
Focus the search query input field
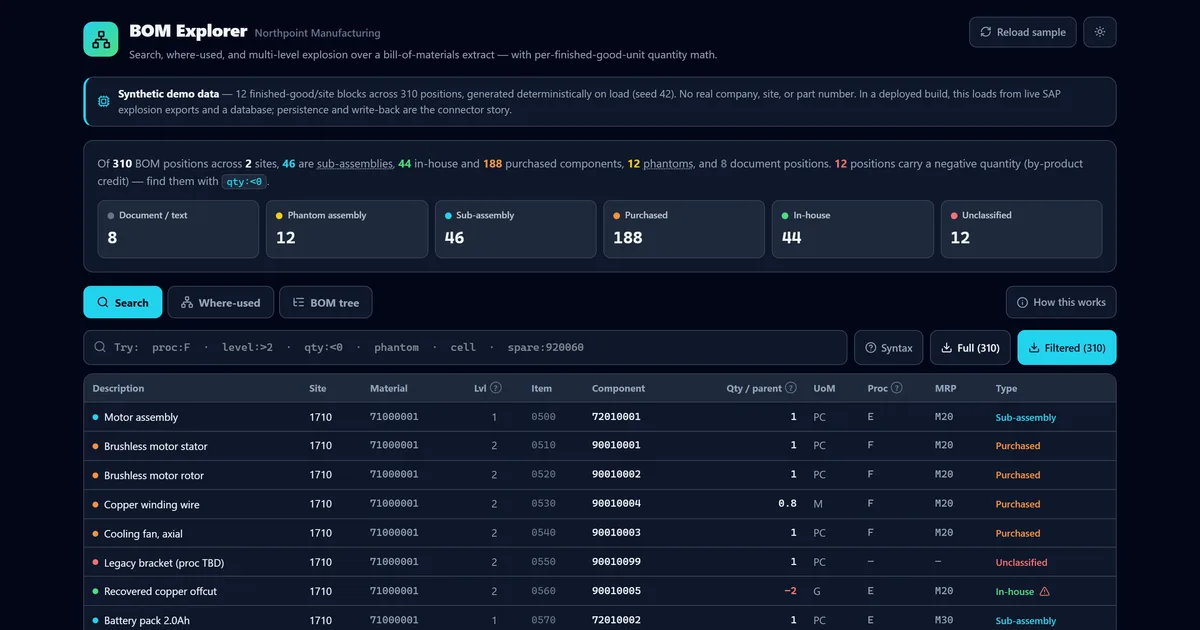[465, 348]
